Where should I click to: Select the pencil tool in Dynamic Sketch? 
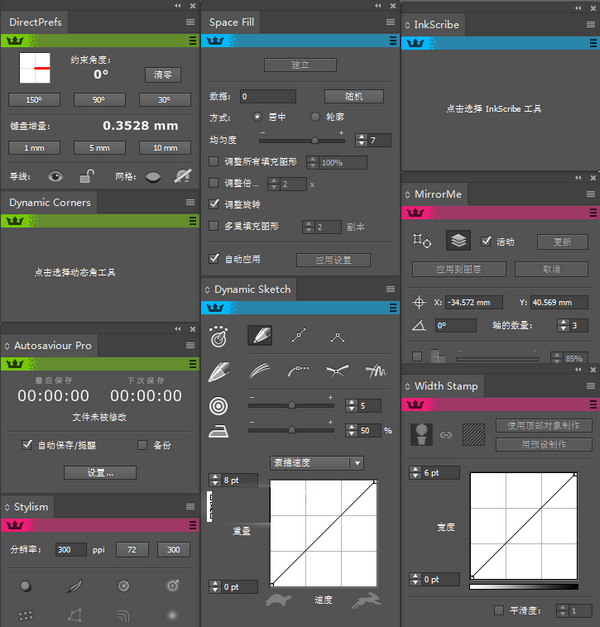coord(260,336)
